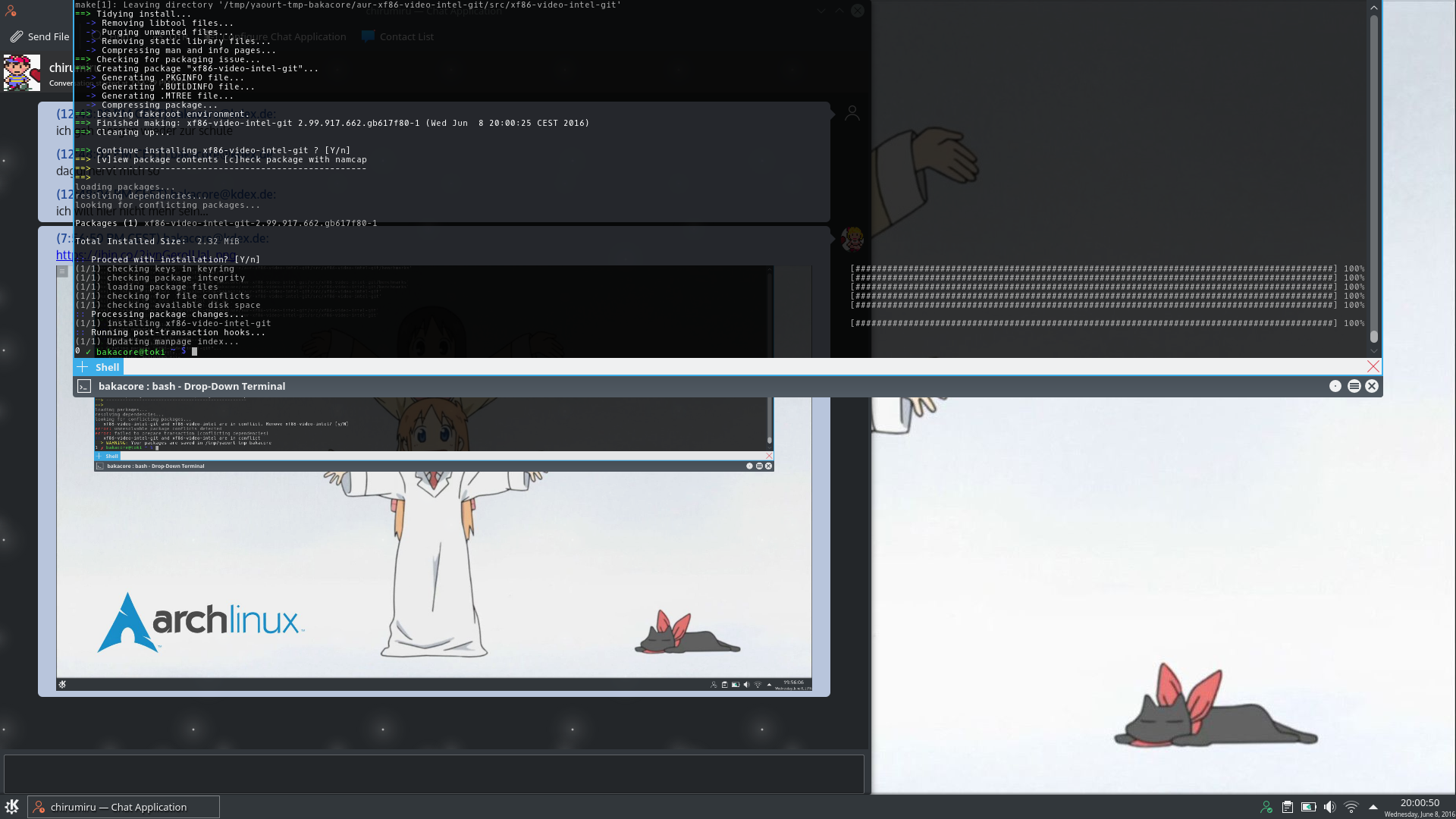Click the 'Tidying install...' terminal line
The height and width of the screenshot is (819, 1456).
pyautogui.click(x=133, y=14)
